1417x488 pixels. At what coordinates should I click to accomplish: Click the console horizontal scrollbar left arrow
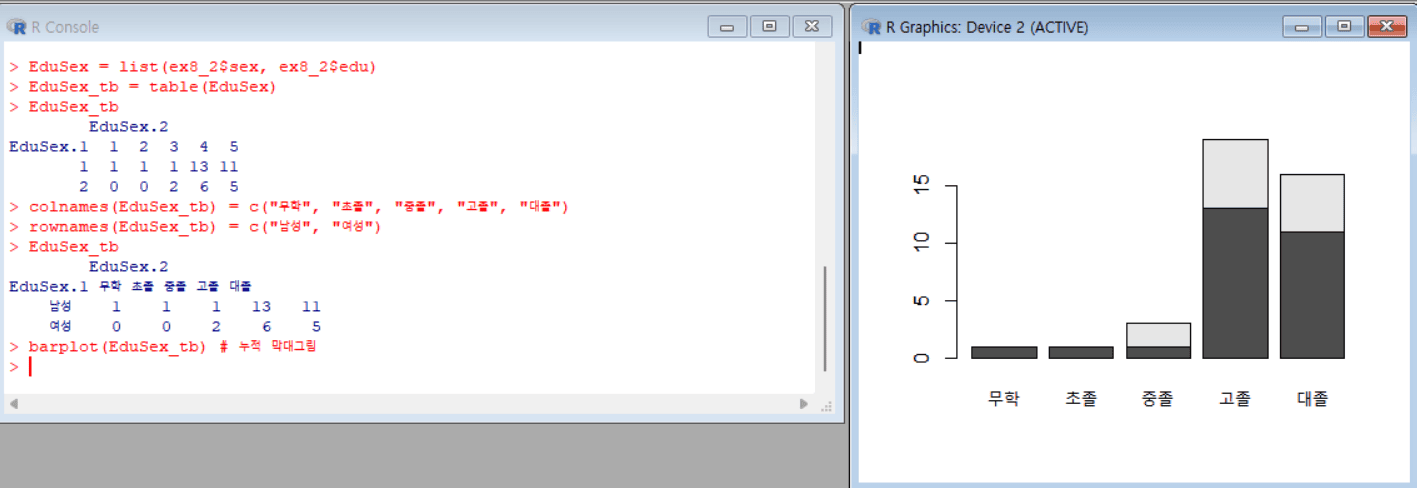pos(13,404)
